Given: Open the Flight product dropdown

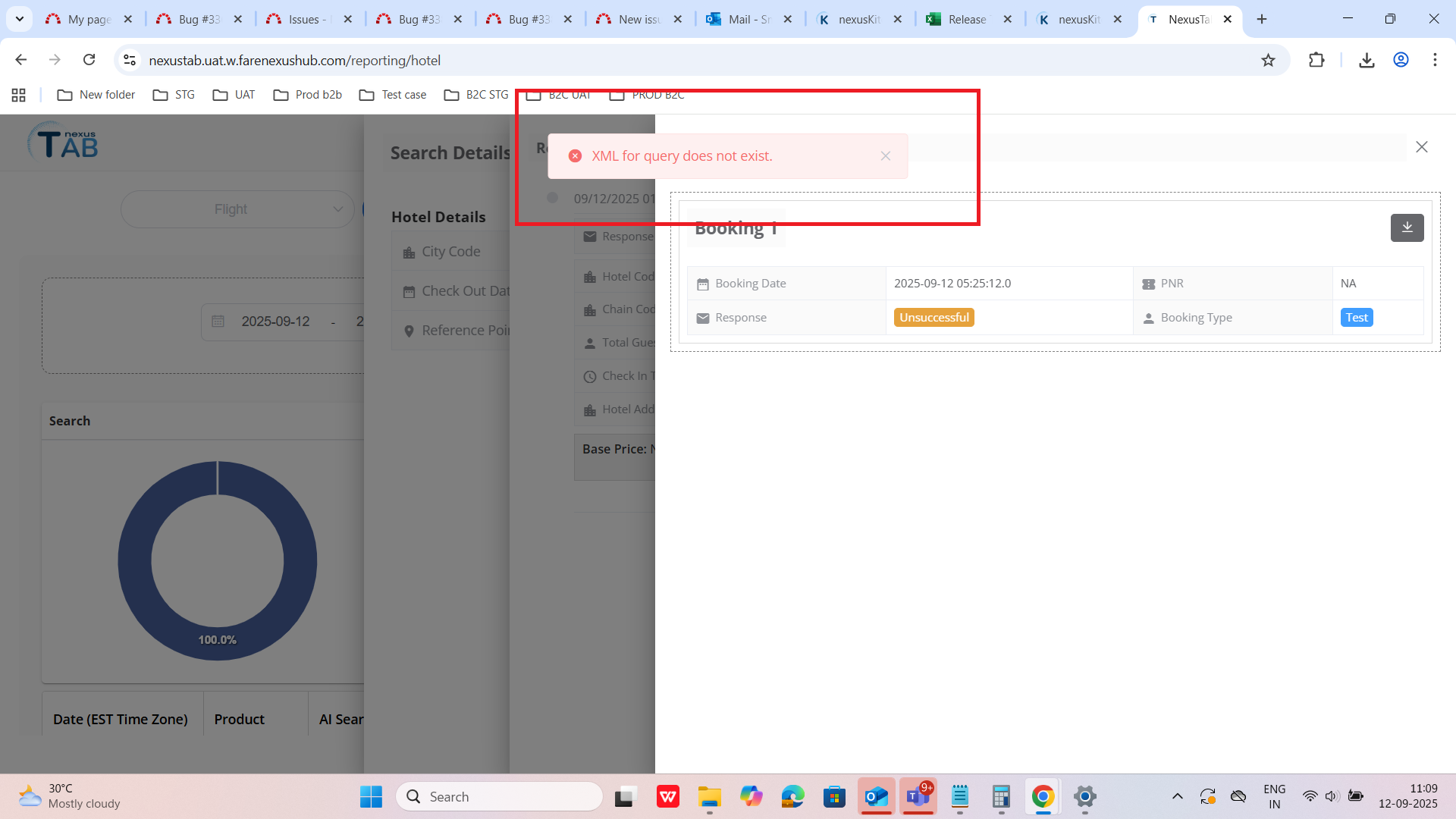Looking at the screenshot, I should [x=237, y=209].
